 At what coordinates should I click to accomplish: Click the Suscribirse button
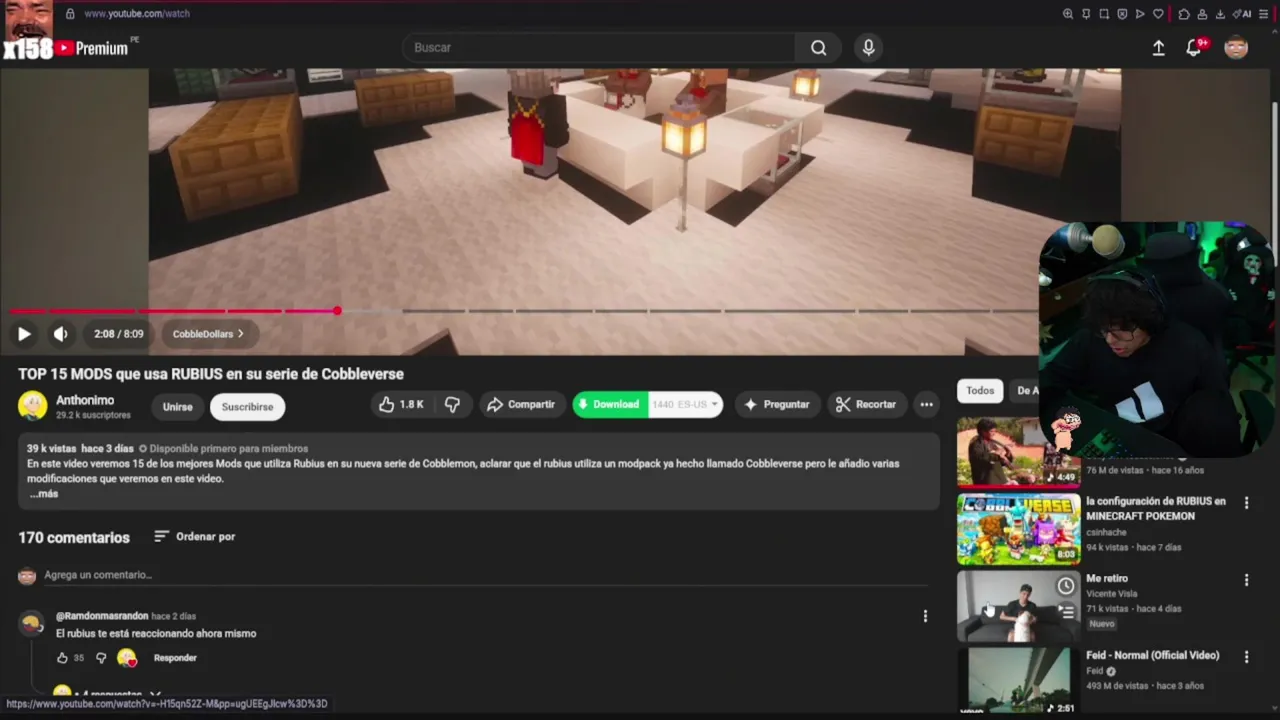pyautogui.click(x=247, y=406)
